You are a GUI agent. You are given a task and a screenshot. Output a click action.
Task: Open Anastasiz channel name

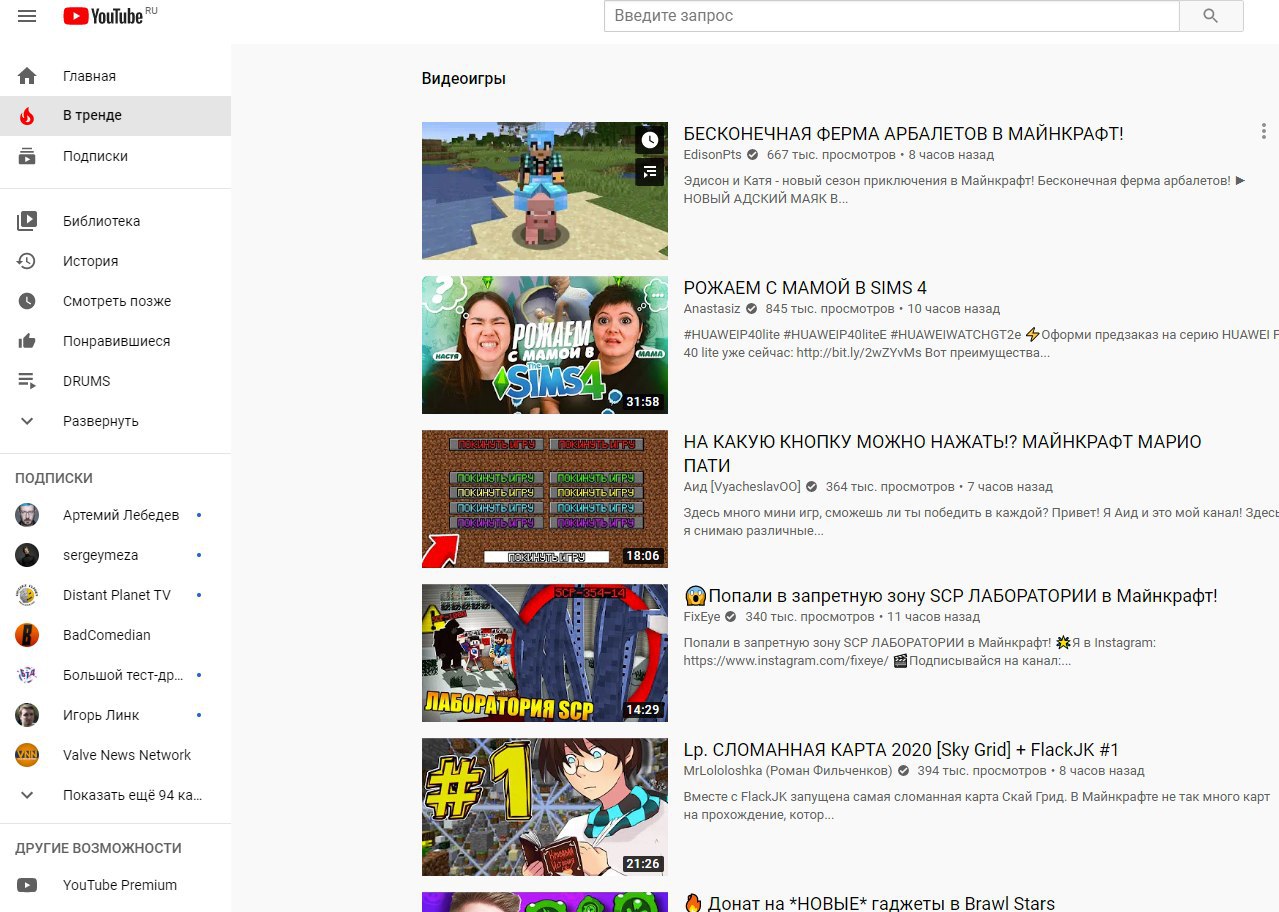click(711, 309)
